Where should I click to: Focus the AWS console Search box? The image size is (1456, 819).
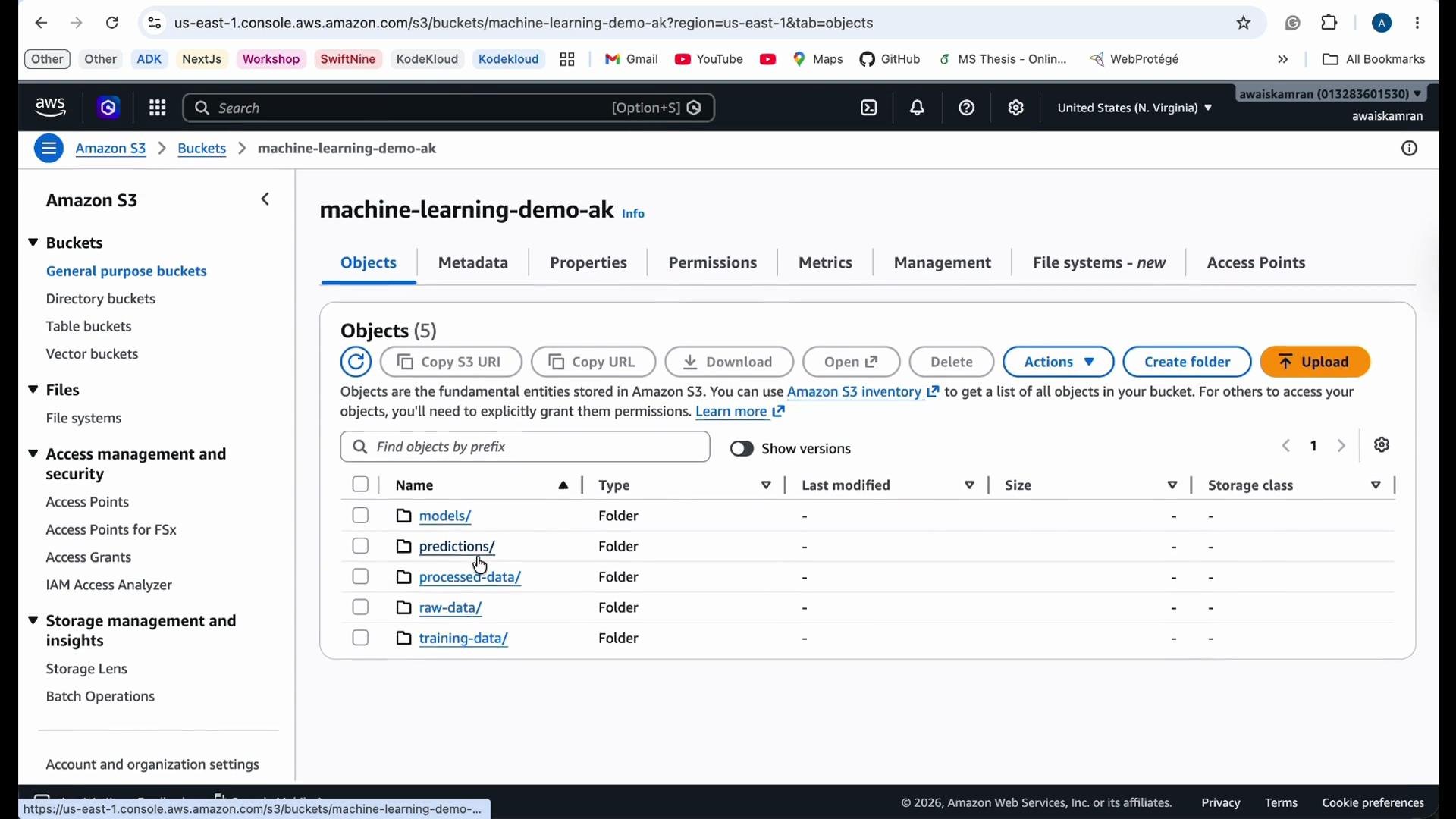tap(449, 108)
